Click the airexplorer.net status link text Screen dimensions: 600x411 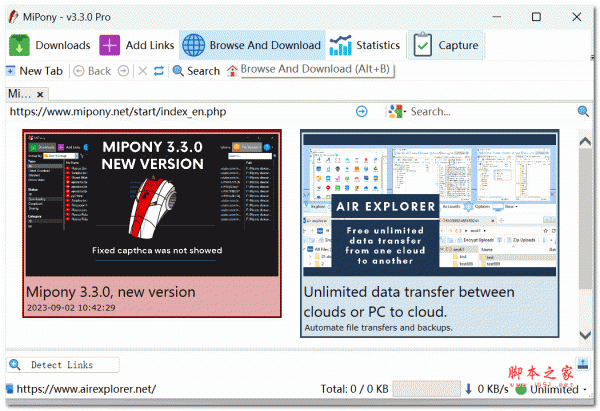tap(86, 389)
